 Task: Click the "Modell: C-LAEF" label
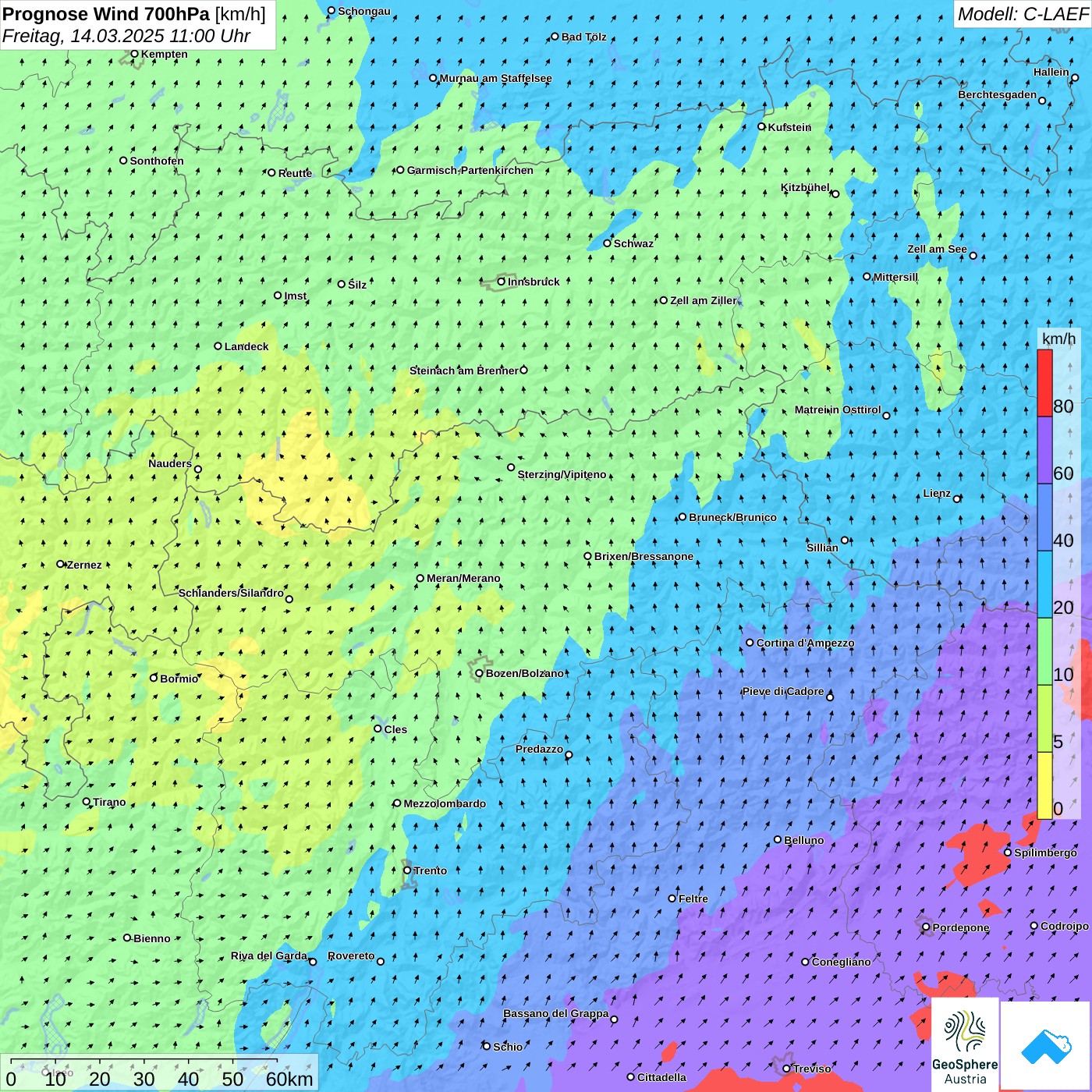coord(1023,14)
